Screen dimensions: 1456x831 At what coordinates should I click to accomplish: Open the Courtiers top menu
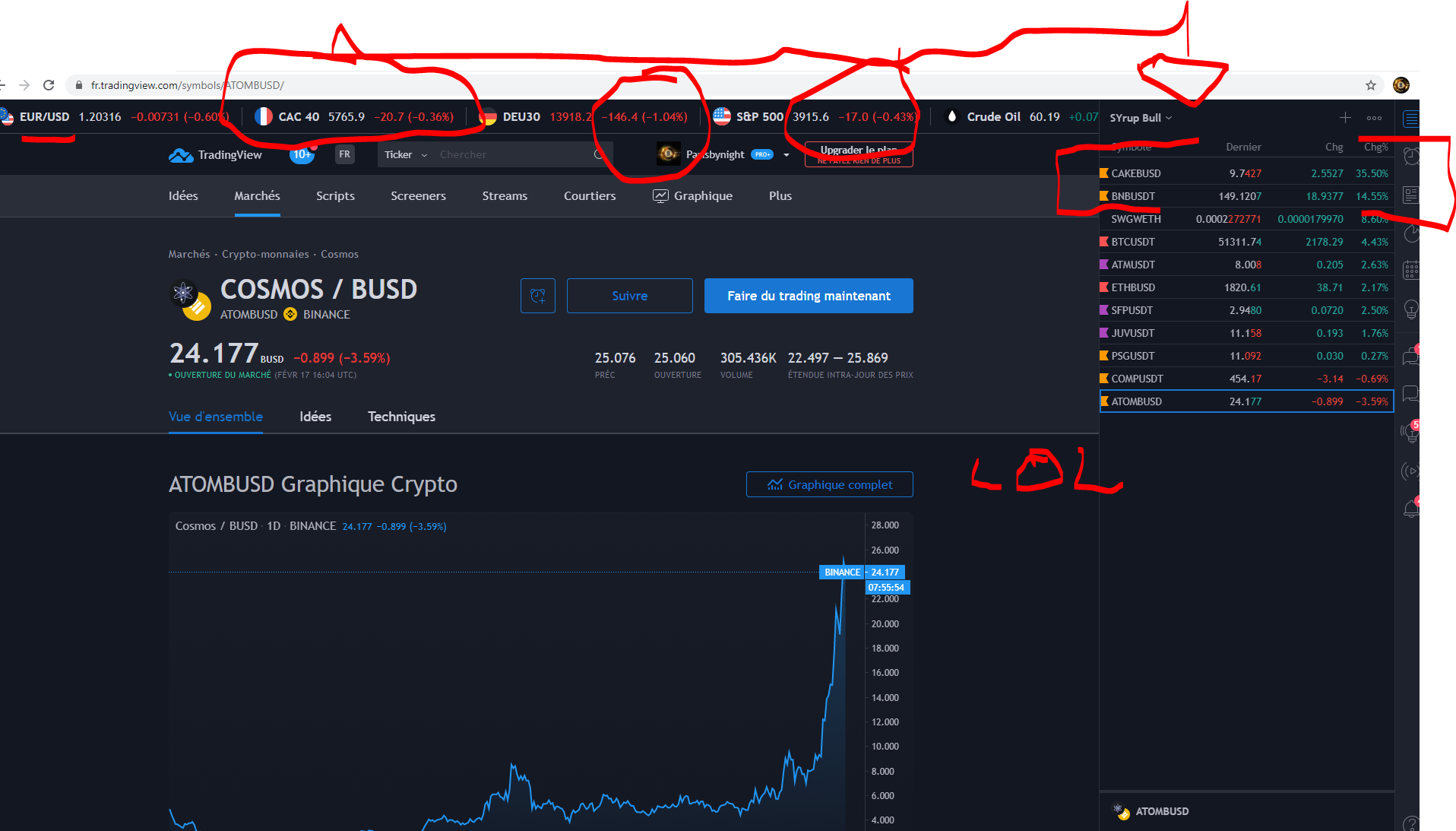click(x=590, y=196)
